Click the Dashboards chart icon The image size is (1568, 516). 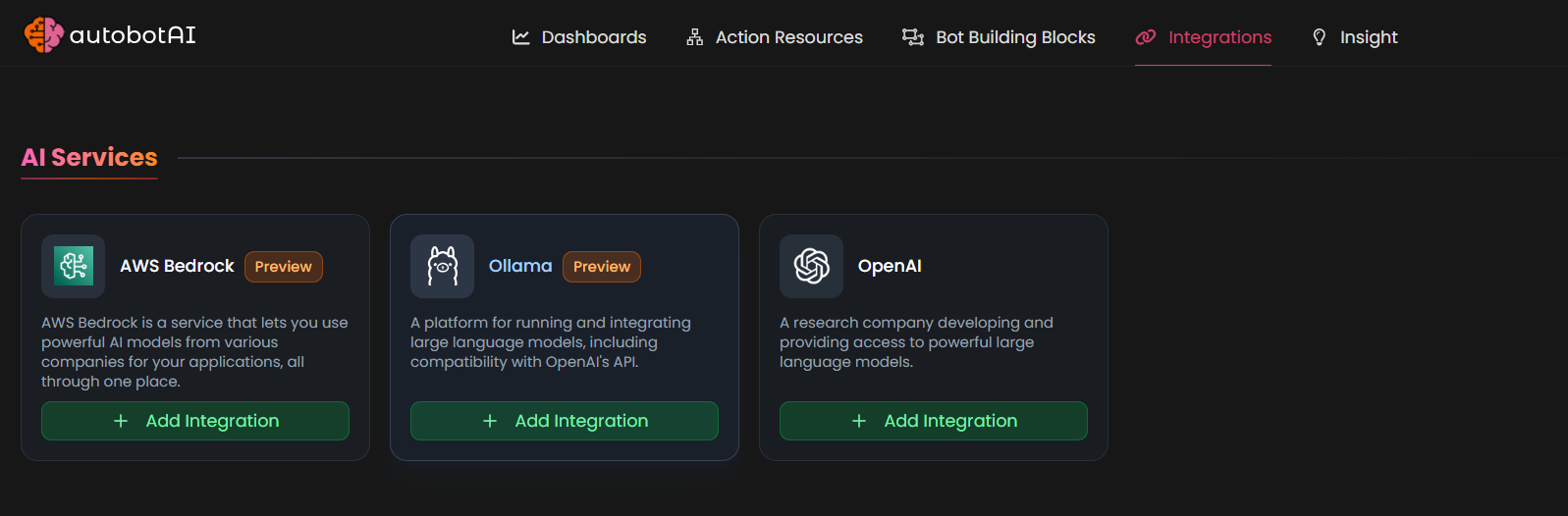click(x=520, y=37)
